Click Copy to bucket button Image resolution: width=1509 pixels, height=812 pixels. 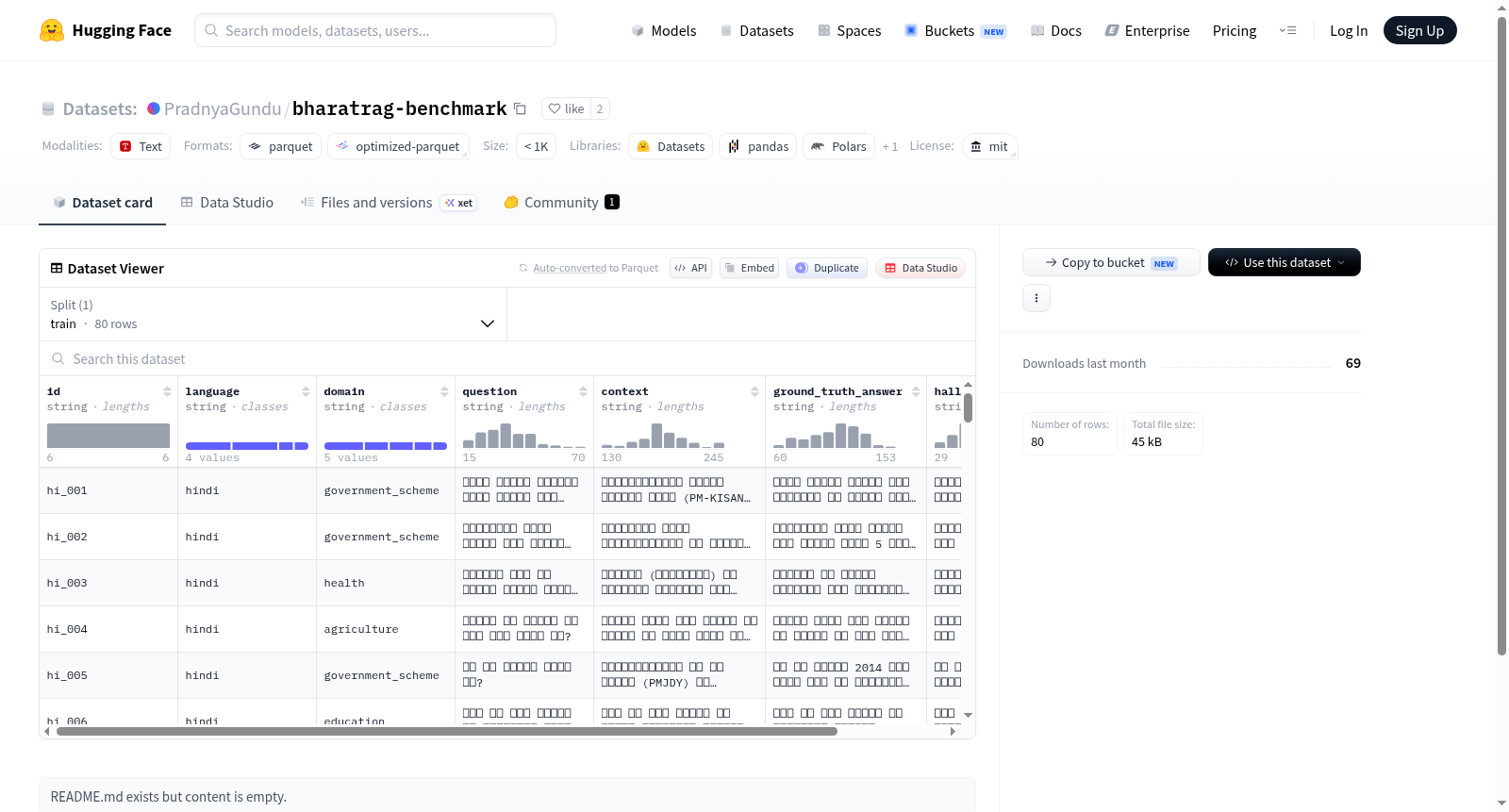[x=1111, y=262]
